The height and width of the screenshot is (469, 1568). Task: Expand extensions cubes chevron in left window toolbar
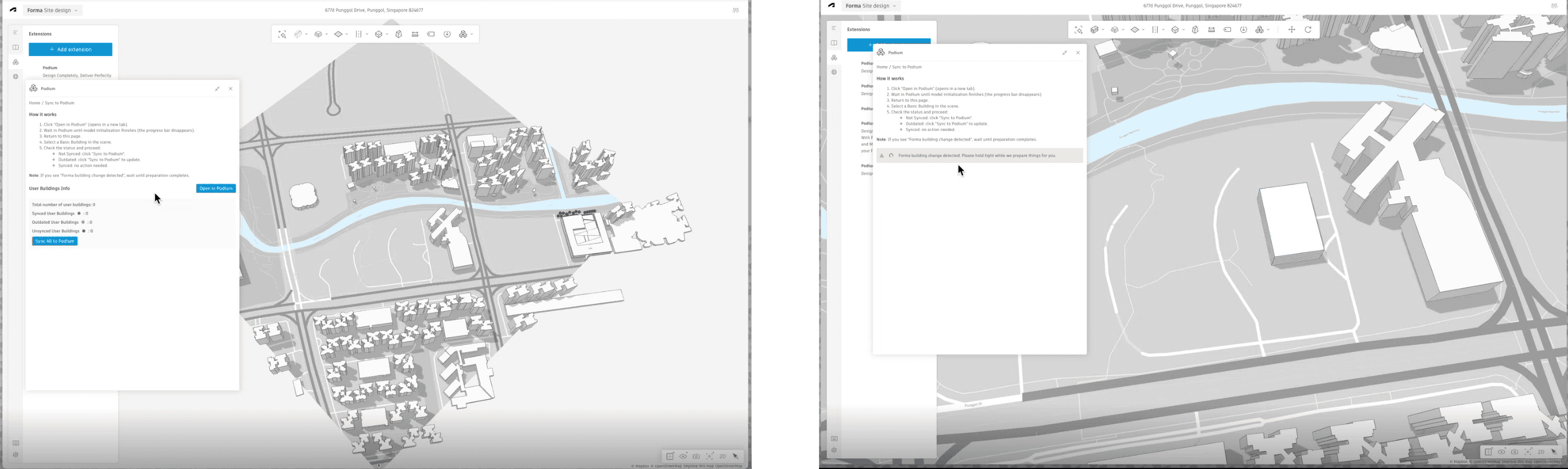(472, 35)
